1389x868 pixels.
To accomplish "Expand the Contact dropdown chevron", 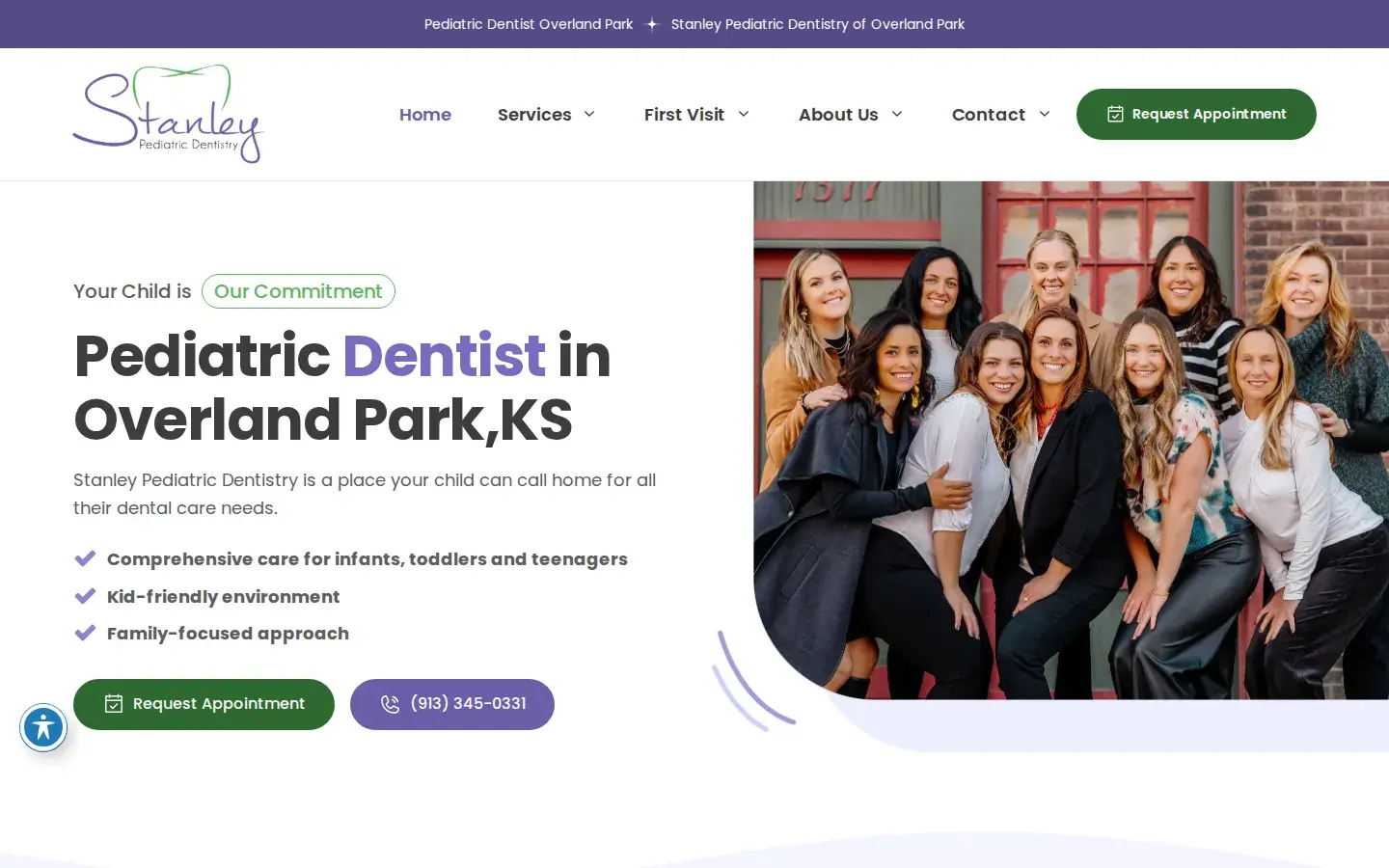I will (x=1045, y=114).
